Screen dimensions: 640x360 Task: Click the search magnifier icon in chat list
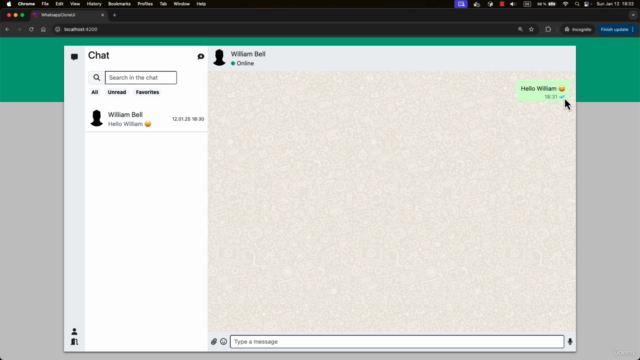click(x=96, y=78)
